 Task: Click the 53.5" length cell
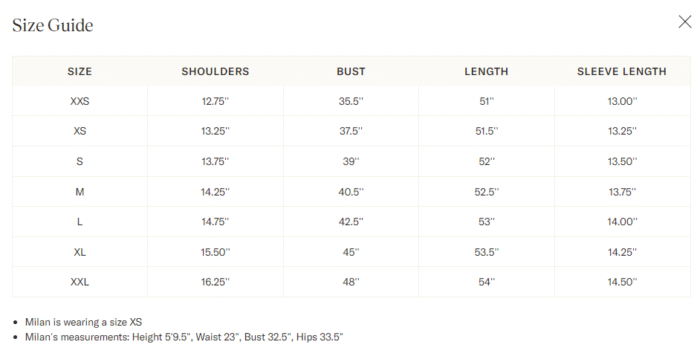pos(487,252)
